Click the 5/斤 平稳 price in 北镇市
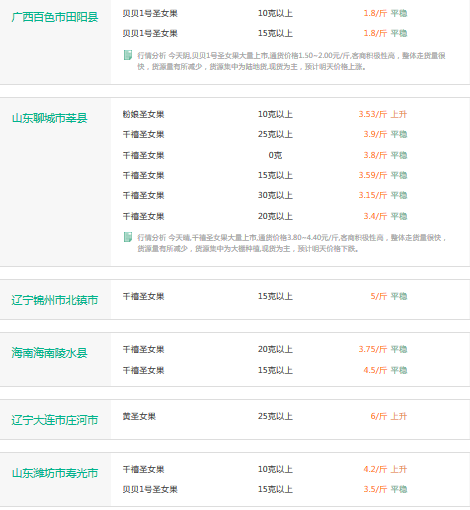 click(389, 296)
